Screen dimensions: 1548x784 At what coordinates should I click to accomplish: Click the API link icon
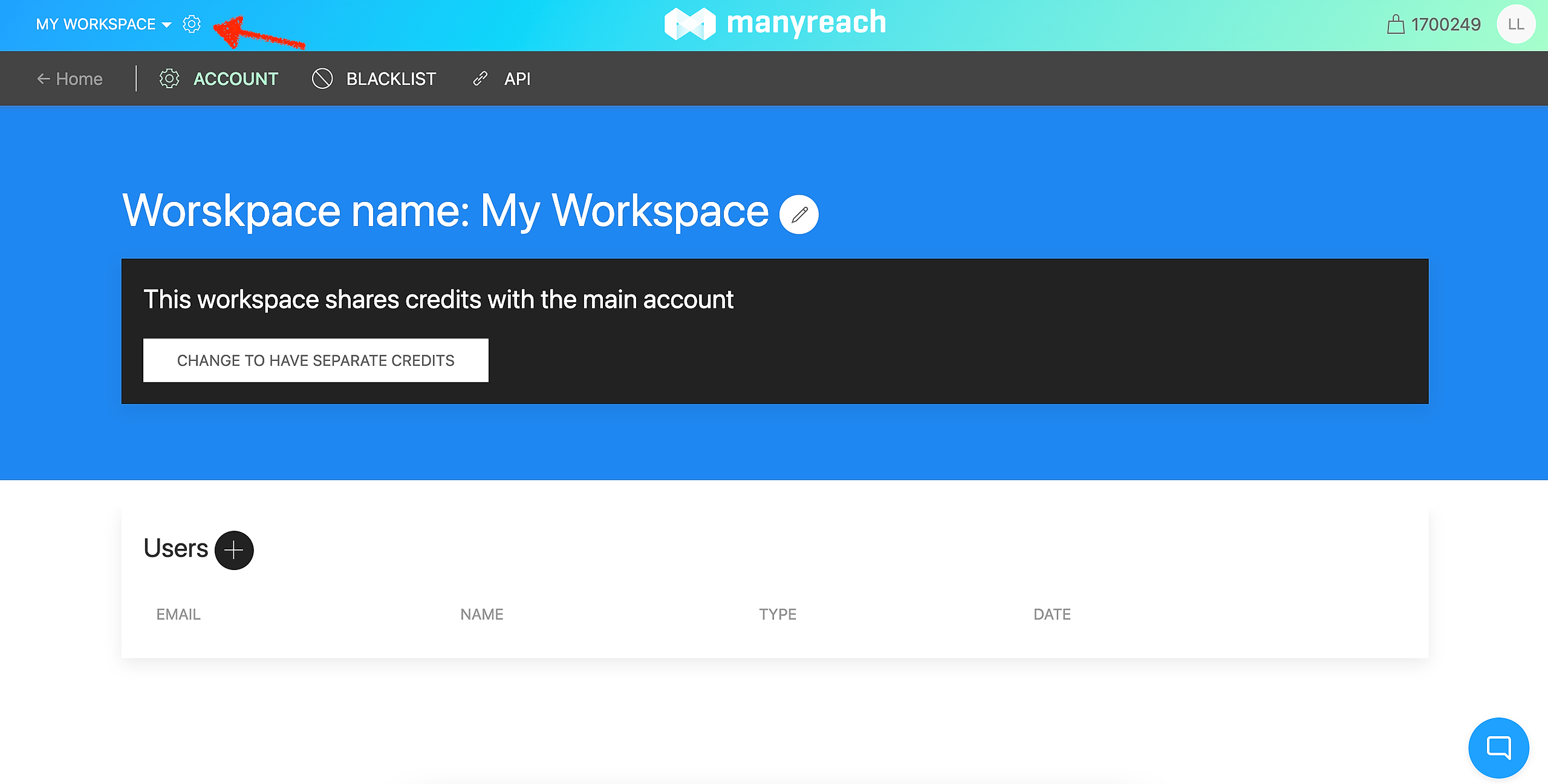[480, 79]
